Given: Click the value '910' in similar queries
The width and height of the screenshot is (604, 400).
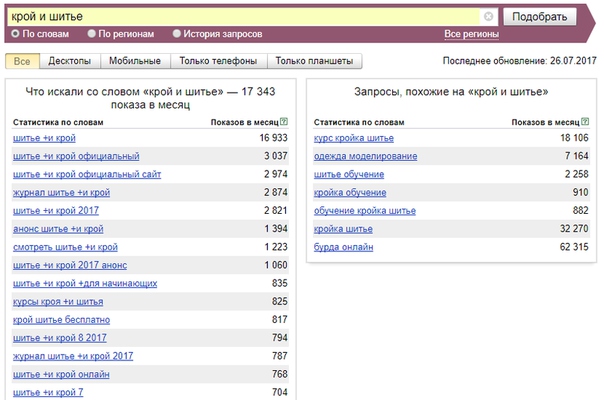Looking at the screenshot, I should click(581, 192).
